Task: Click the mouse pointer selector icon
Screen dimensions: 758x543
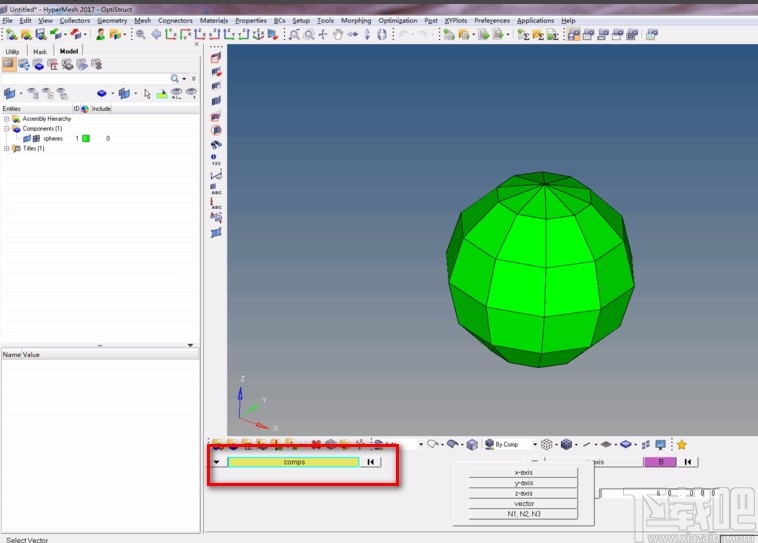Action: pos(147,94)
